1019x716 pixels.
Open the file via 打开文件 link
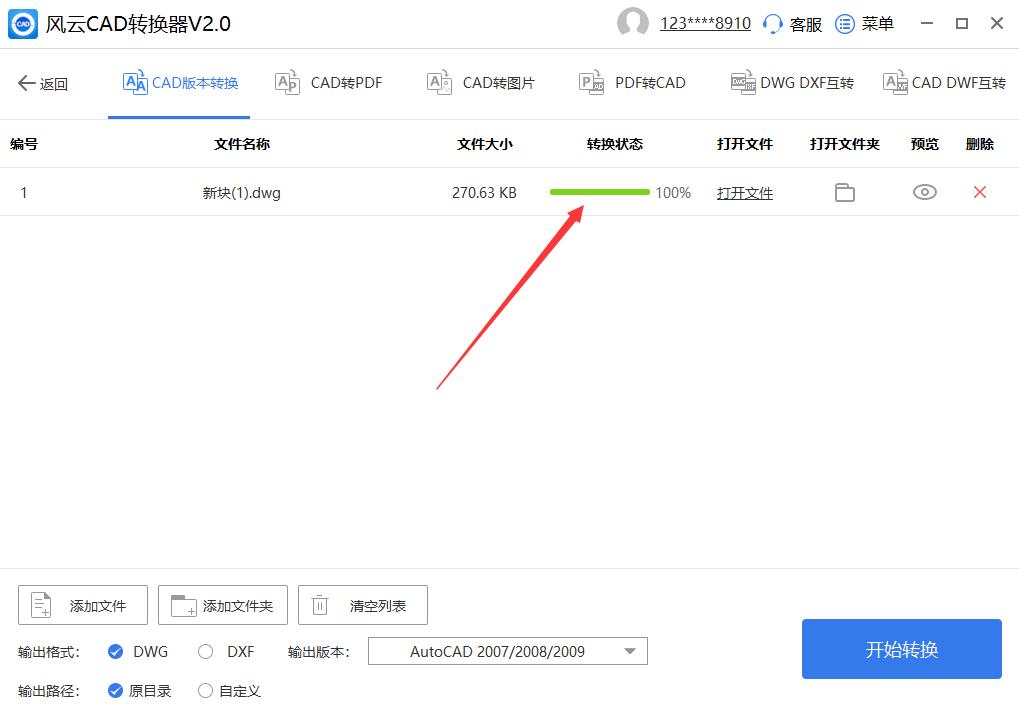(x=744, y=192)
